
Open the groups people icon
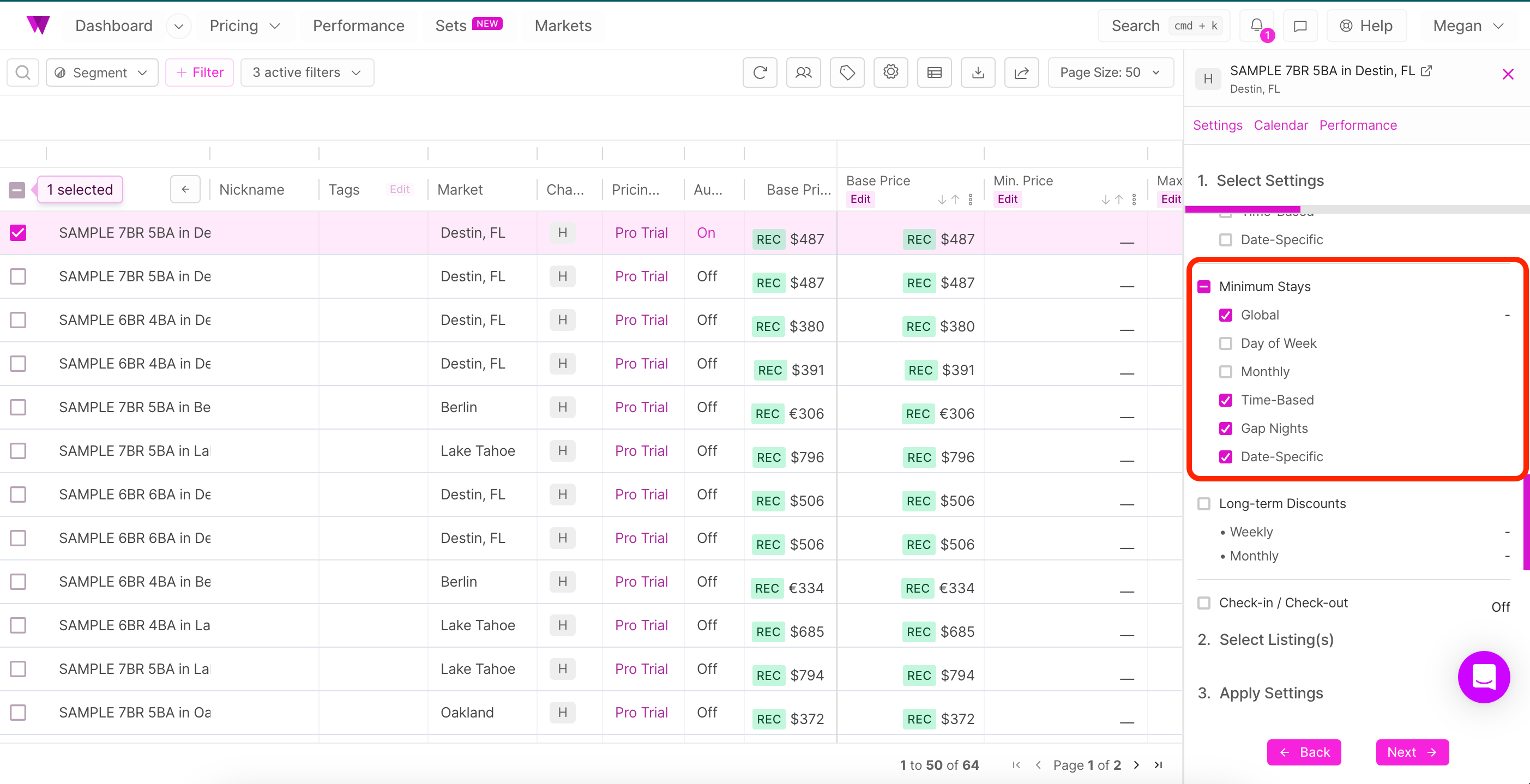[803, 73]
